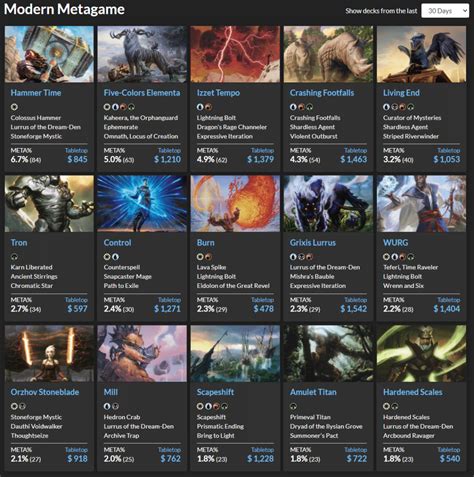Click the black mana symbol under Orzhov Stoneblade

point(22,406)
